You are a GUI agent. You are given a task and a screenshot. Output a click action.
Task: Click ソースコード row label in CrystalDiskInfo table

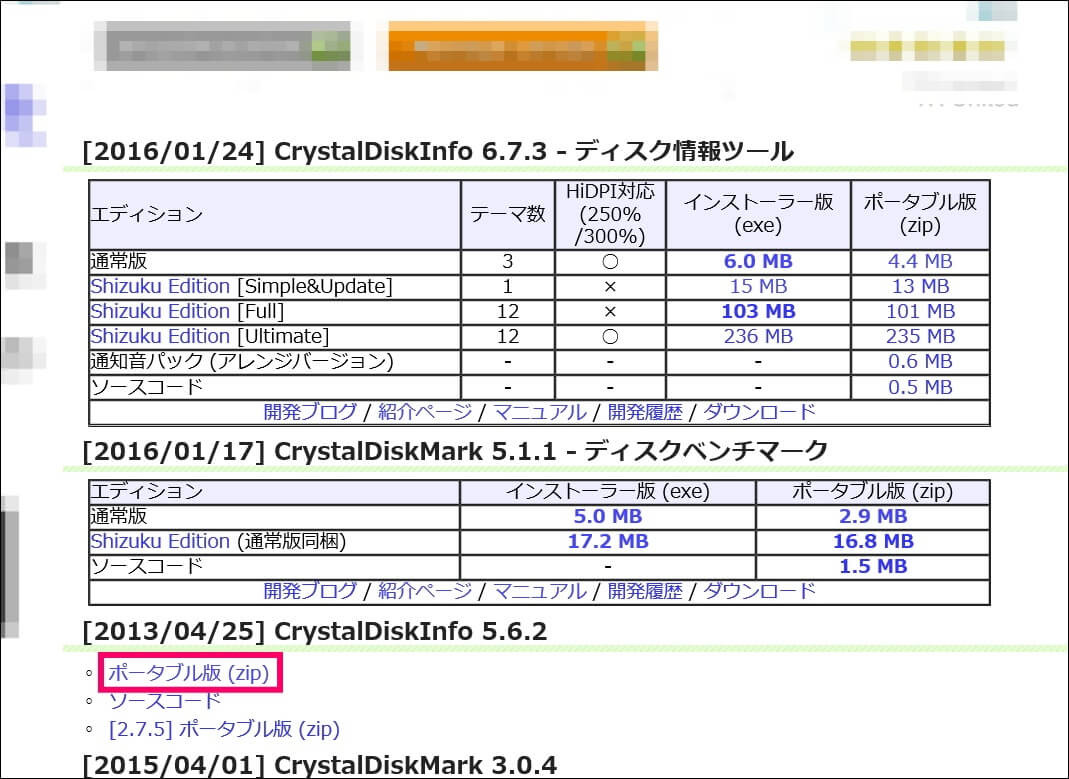(147, 387)
